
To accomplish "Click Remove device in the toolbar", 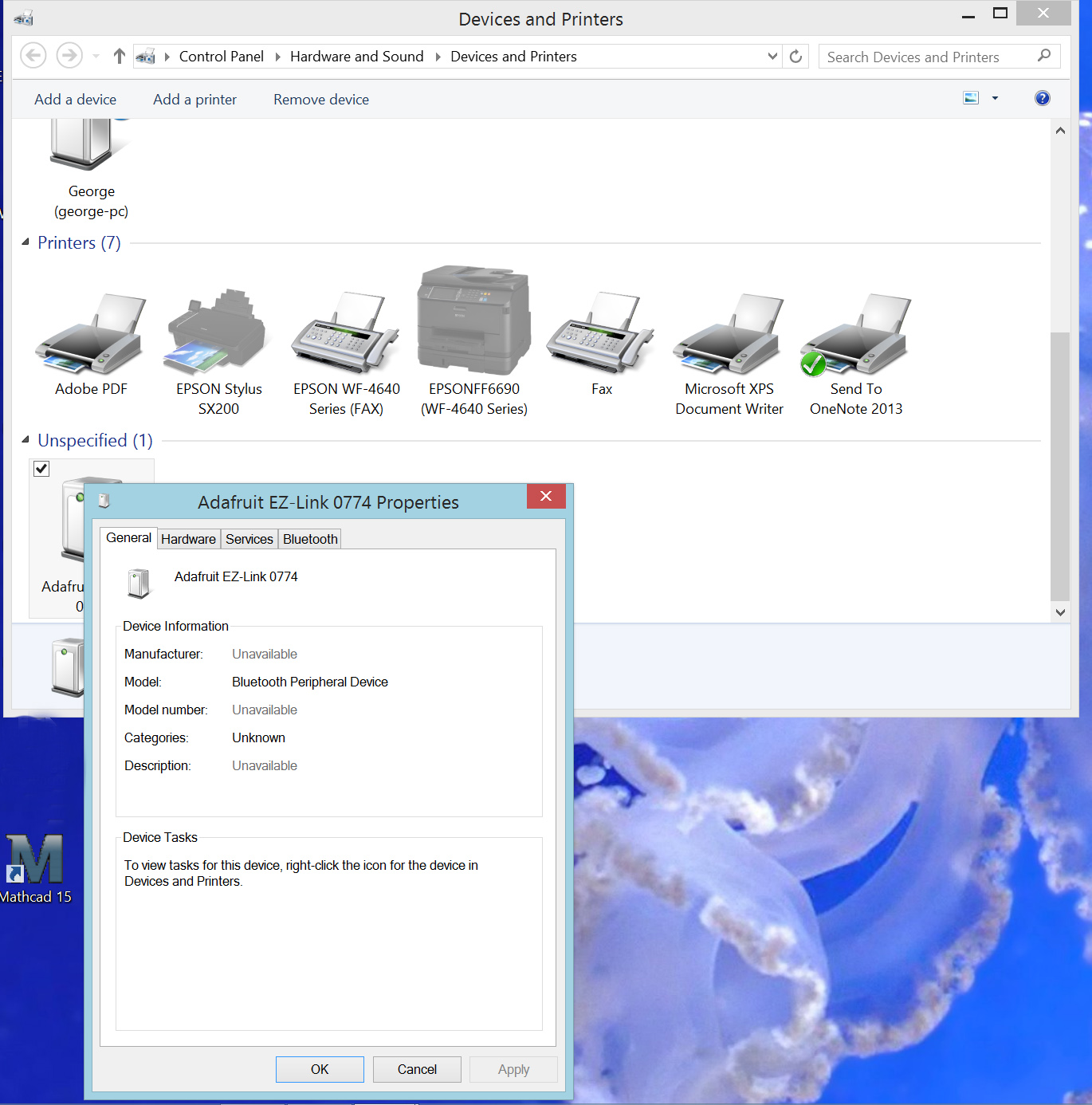I will click(x=321, y=100).
